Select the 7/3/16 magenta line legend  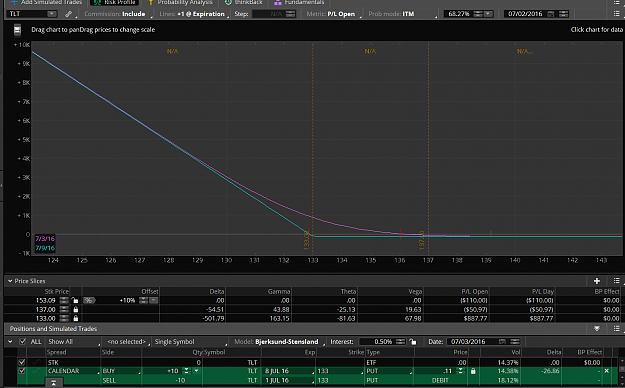(45, 239)
